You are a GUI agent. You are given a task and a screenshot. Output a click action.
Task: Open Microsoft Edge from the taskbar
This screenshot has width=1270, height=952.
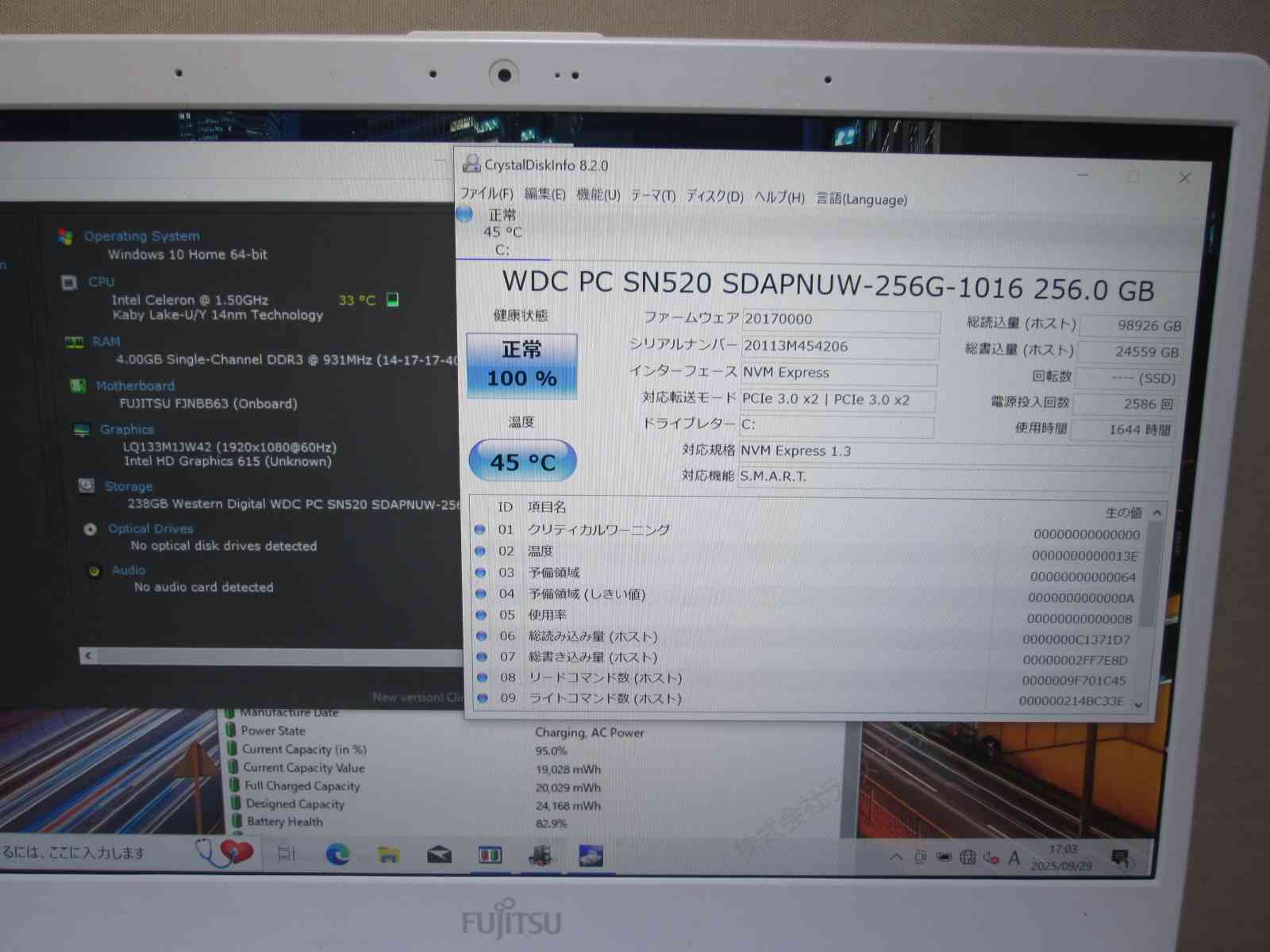338,854
